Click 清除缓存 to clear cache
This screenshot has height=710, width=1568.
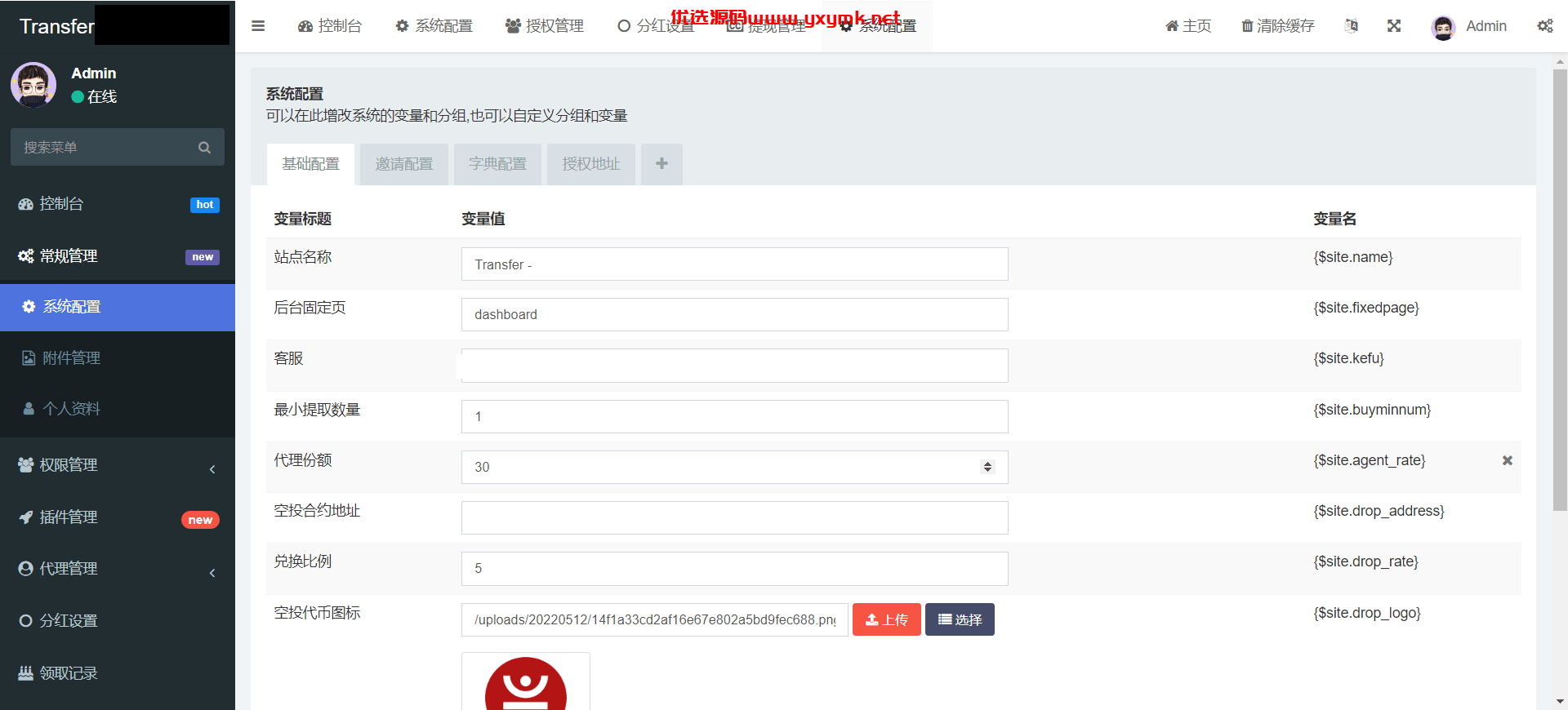coord(1278,26)
